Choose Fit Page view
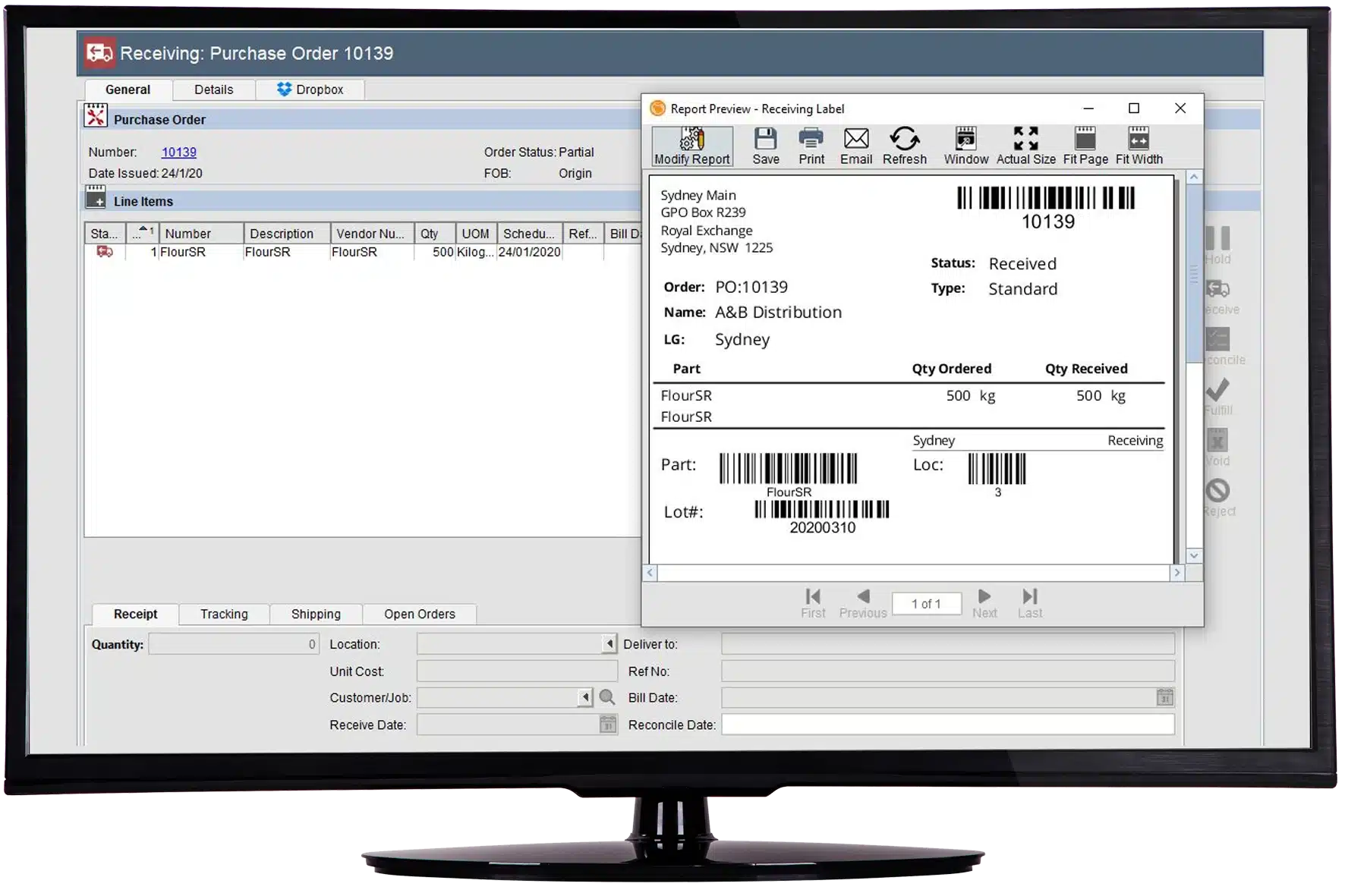The image size is (1345, 896). (1085, 146)
